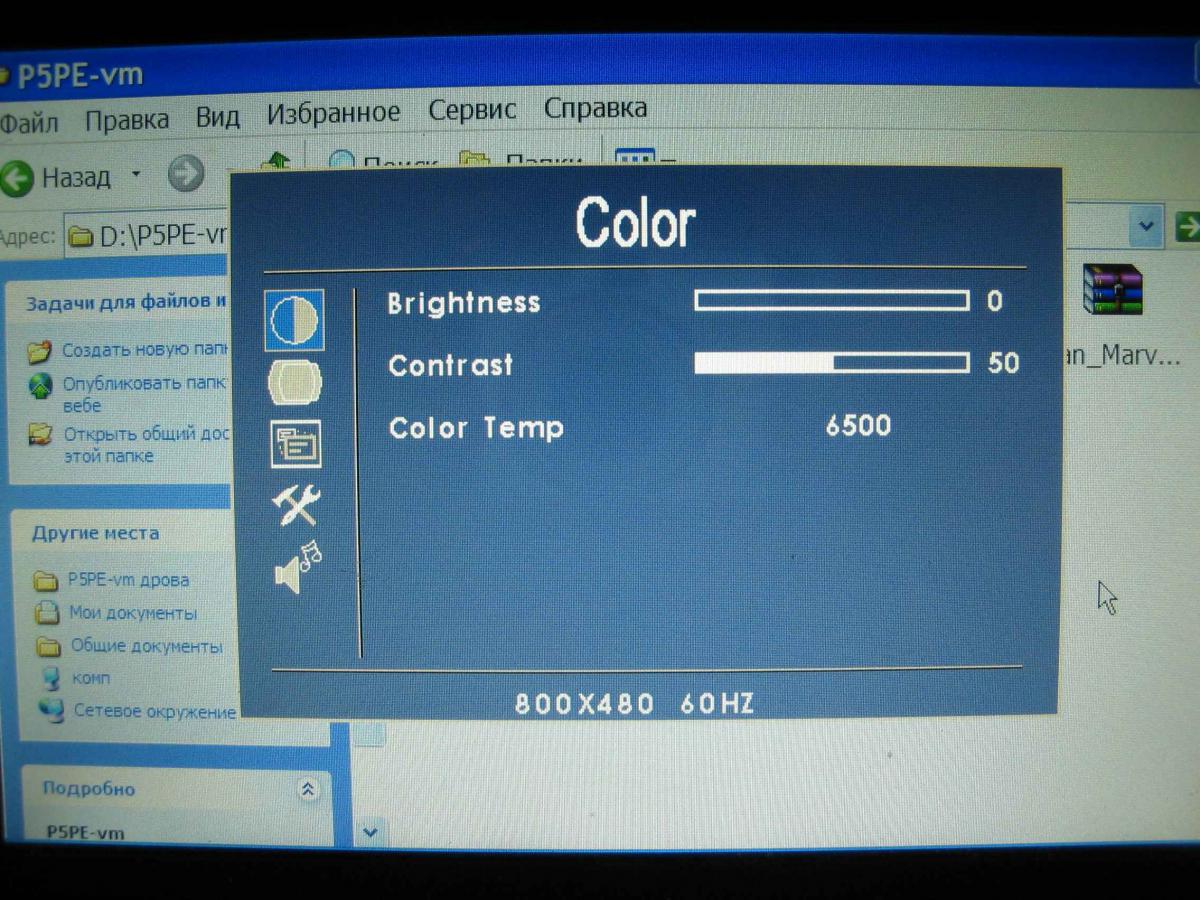Click the Назад back button

56,178
